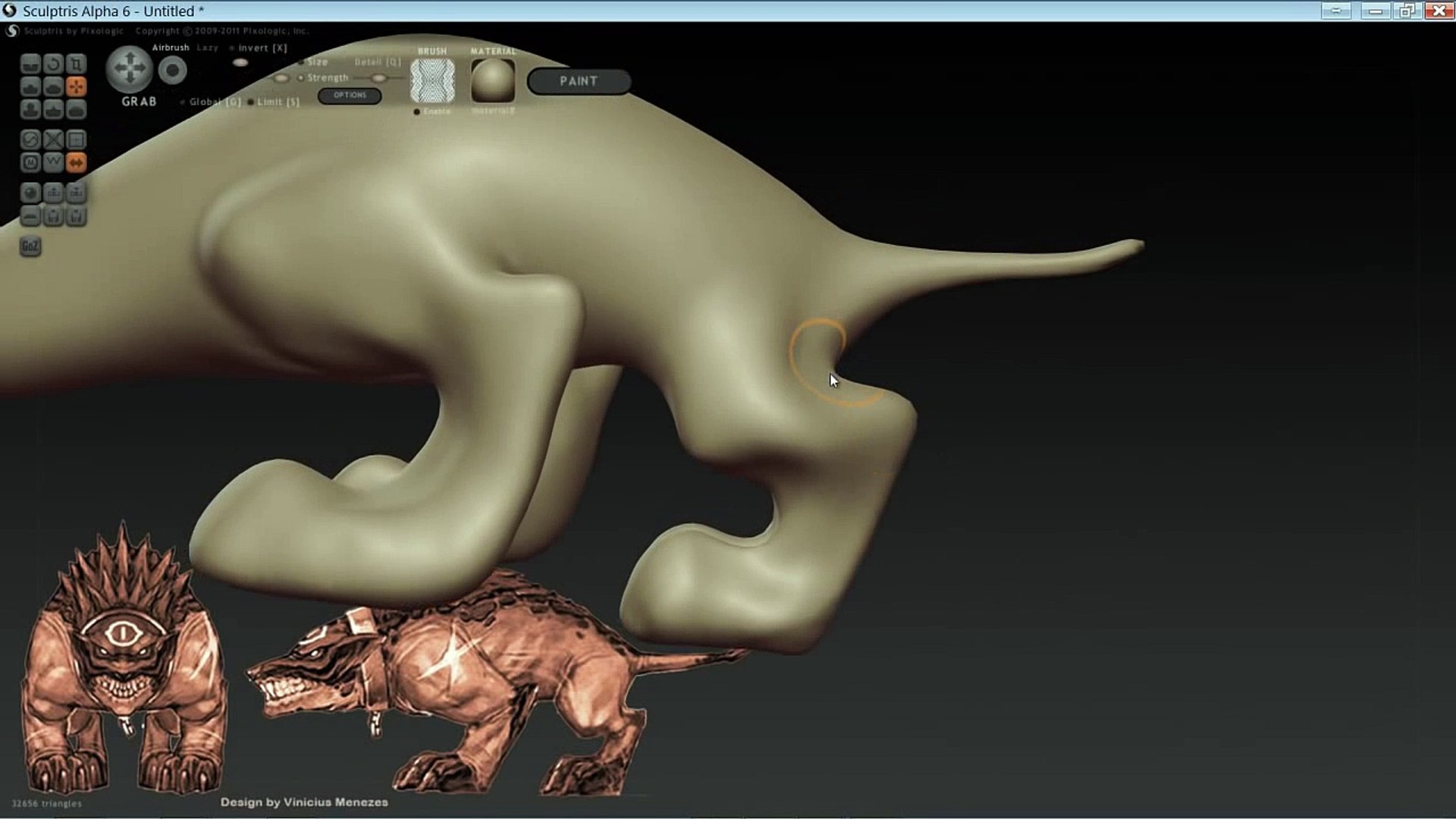1456x819 pixels.
Task: Open the MATERIAL sphere preview
Action: pyautogui.click(x=493, y=80)
